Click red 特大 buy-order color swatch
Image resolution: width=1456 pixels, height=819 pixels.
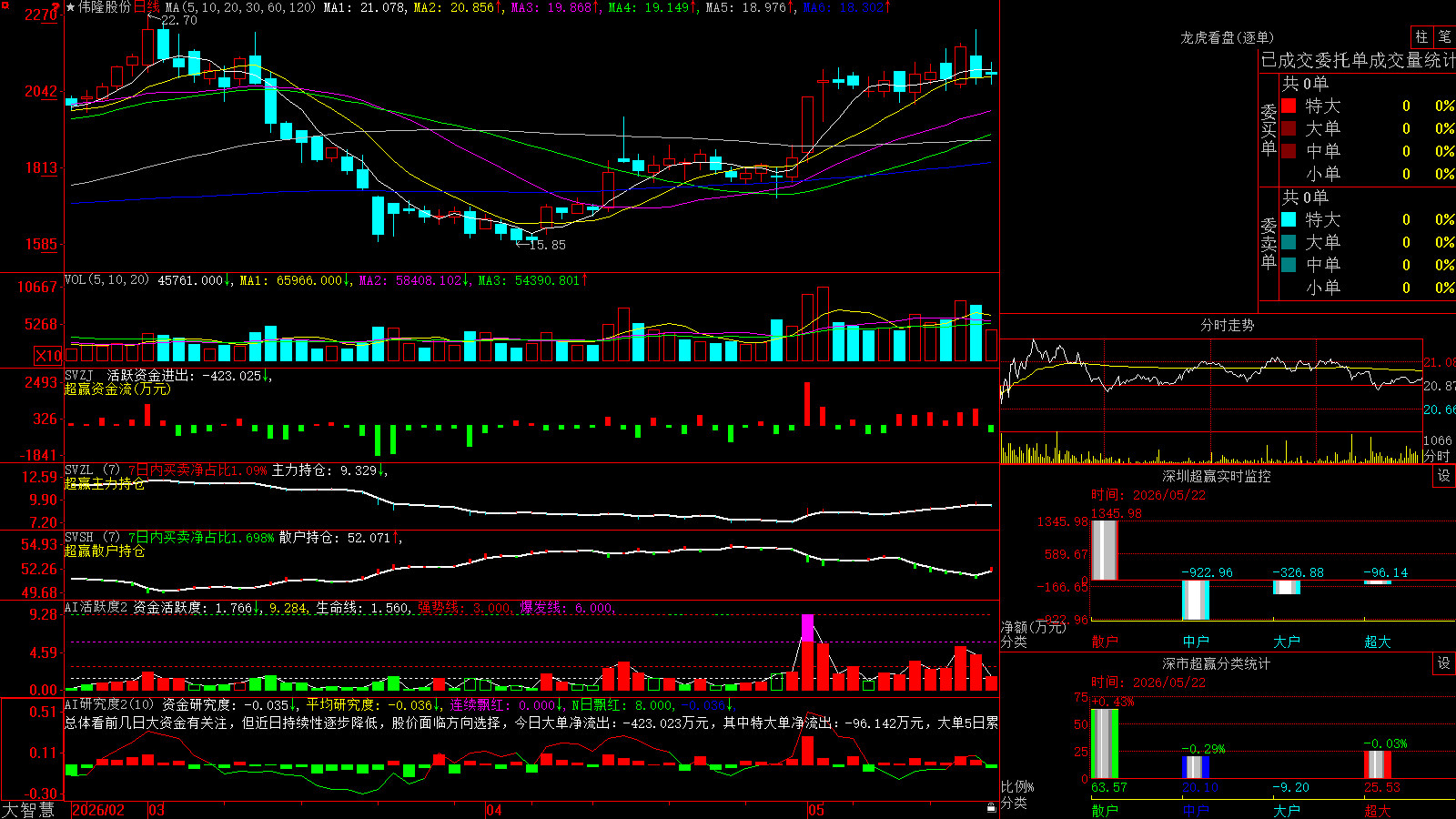pyautogui.click(x=1289, y=106)
